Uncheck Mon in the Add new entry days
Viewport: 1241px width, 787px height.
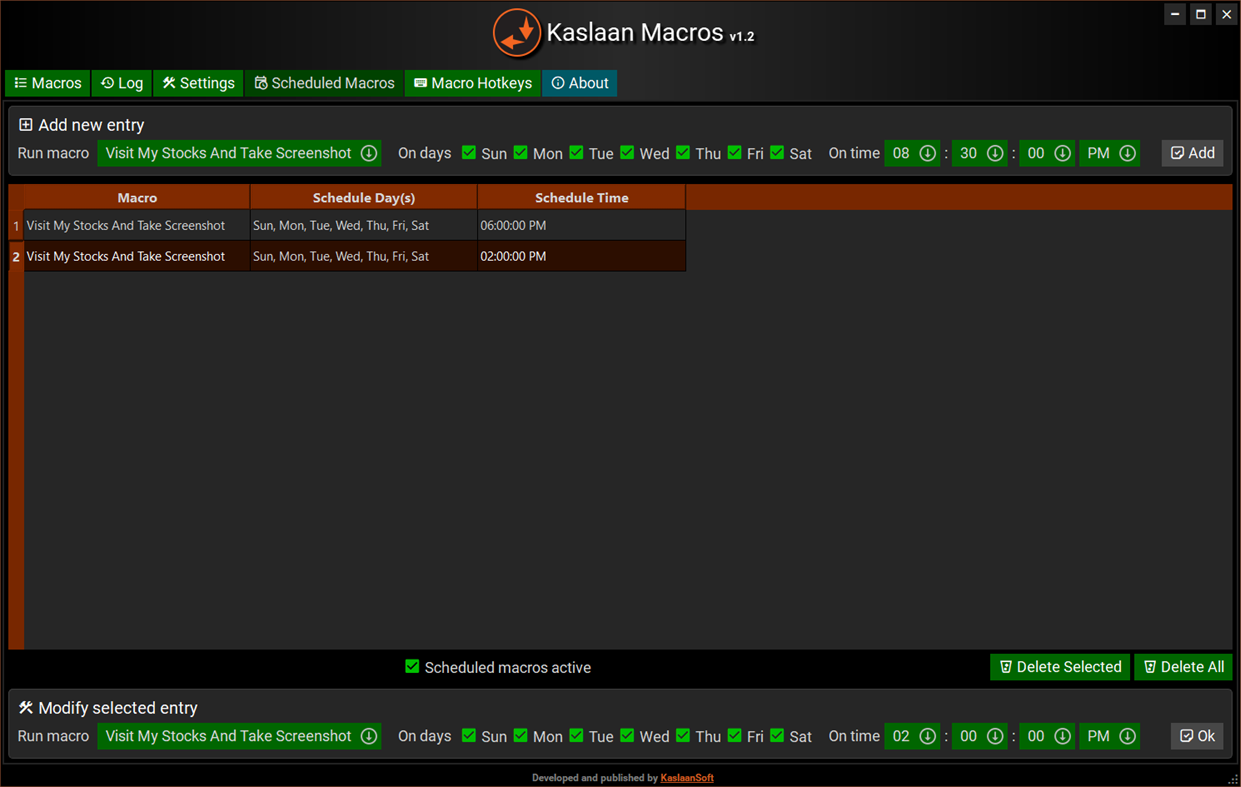click(521, 153)
